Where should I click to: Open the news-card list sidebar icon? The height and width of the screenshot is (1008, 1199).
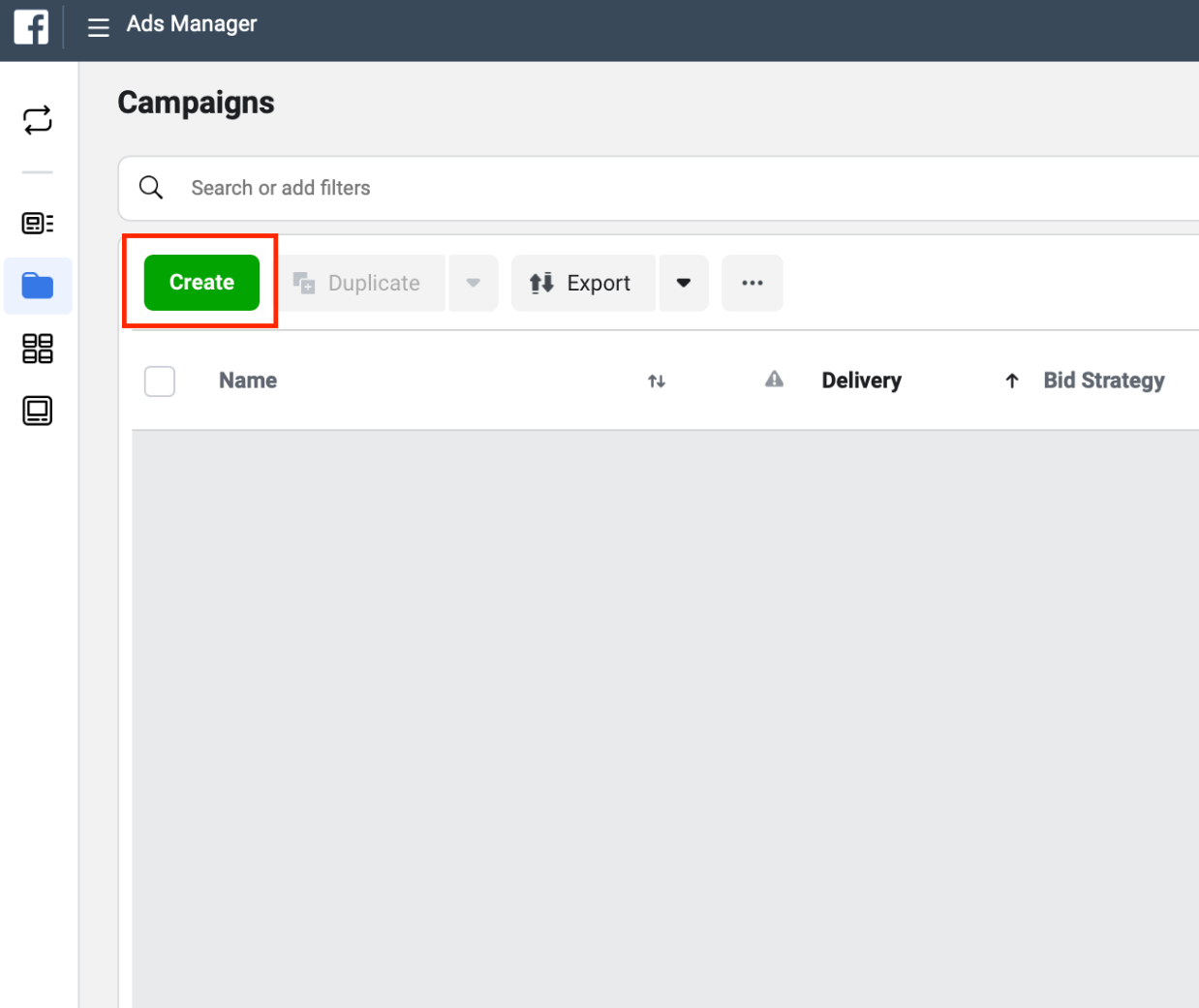coord(38,224)
